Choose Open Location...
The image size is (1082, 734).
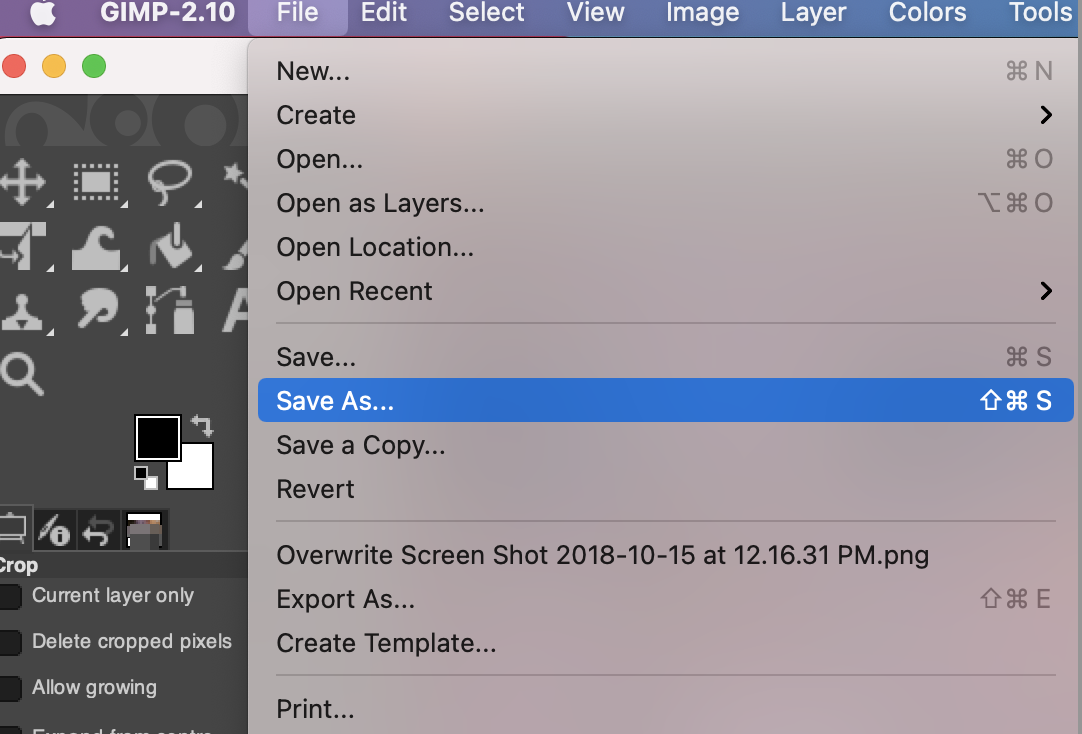click(x=665, y=247)
